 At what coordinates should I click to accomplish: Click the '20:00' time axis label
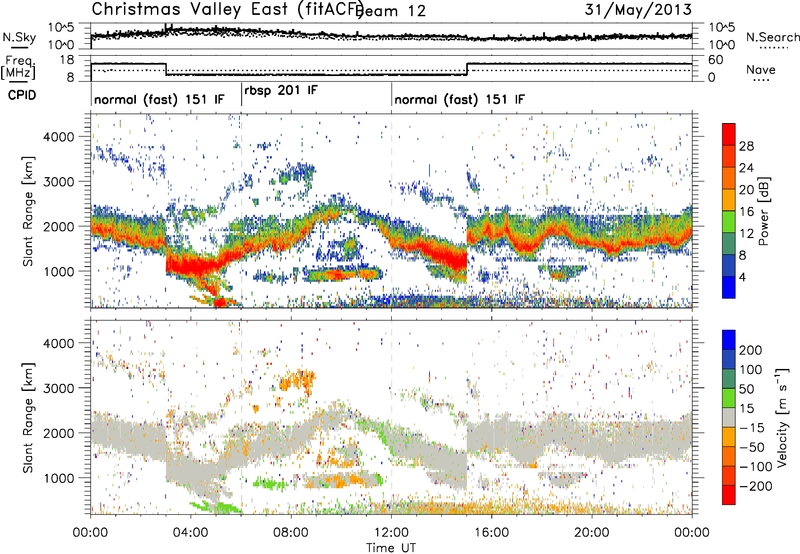592,533
